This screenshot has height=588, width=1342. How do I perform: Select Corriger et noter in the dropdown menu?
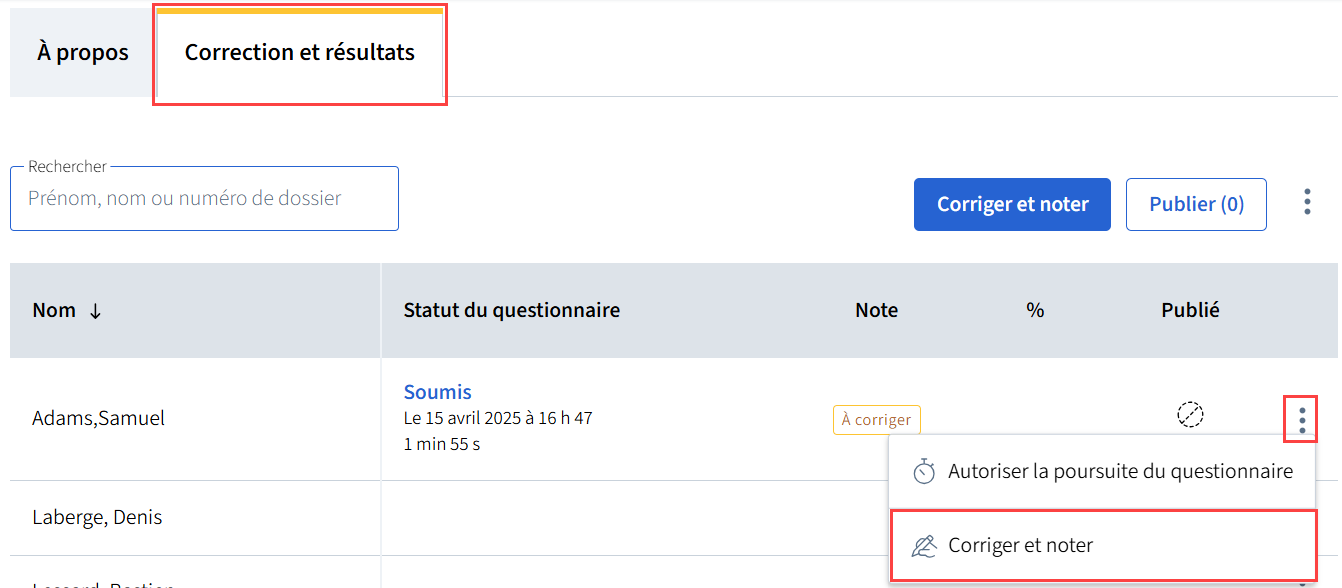tap(1020, 545)
